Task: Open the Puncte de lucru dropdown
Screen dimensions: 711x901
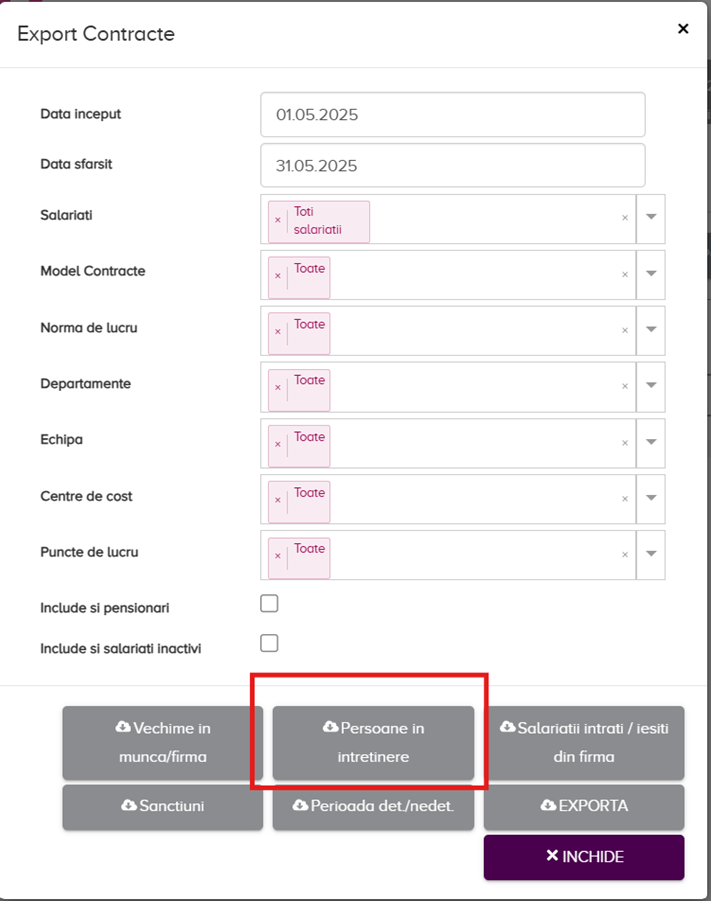Action: (x=651, y=555)
